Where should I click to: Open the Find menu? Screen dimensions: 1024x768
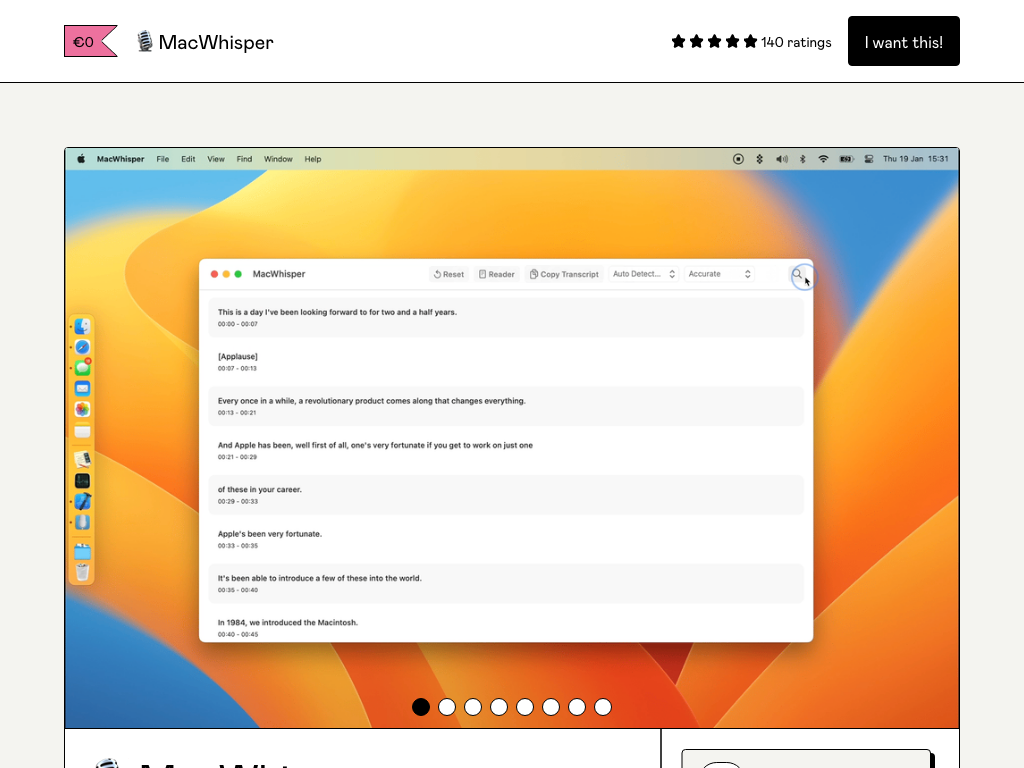coord(244,159)
